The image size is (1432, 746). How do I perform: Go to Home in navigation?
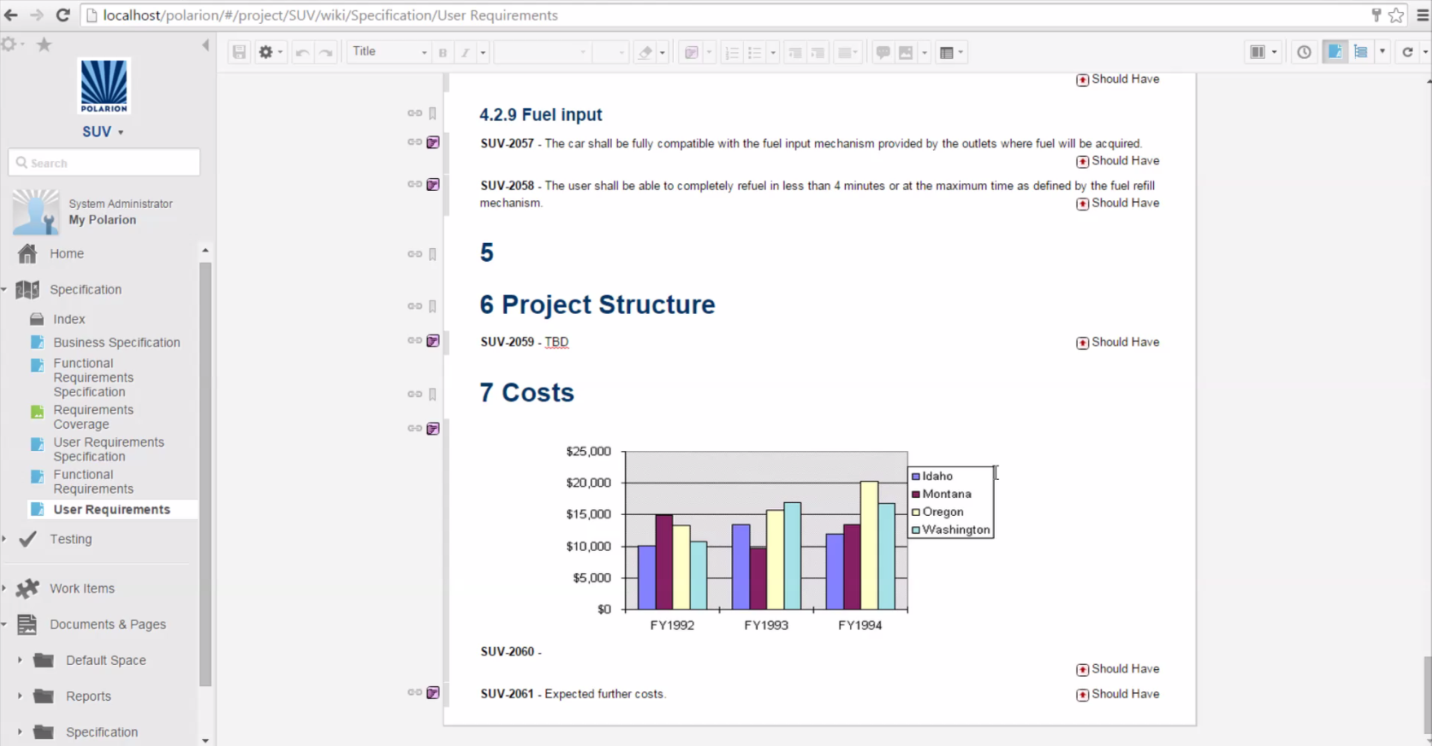click(x=66, y=254)
